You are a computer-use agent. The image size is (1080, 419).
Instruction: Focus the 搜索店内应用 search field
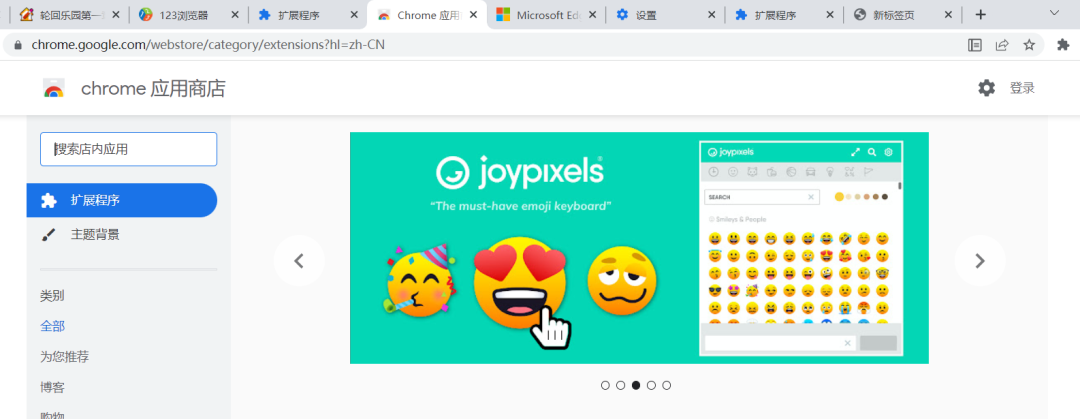(129, 149)
